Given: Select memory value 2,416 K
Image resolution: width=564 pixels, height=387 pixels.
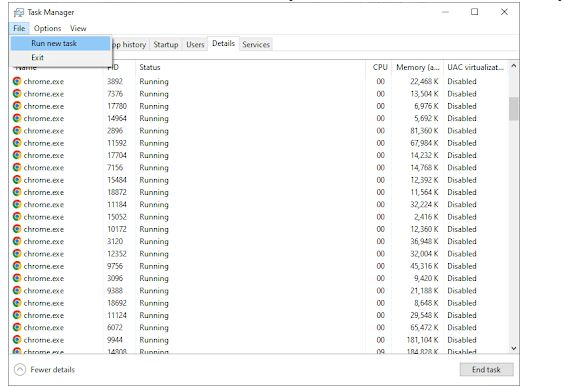Looking at the screenshot, I should tap(426, 217).
